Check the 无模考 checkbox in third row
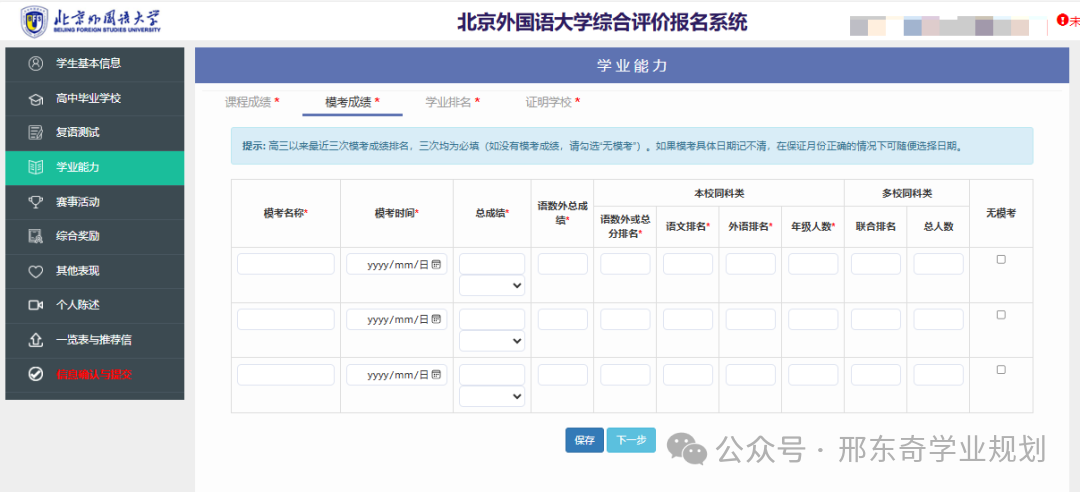Screen dimensions: 1080x492 pyautogui.click(x=1001, y=370)
